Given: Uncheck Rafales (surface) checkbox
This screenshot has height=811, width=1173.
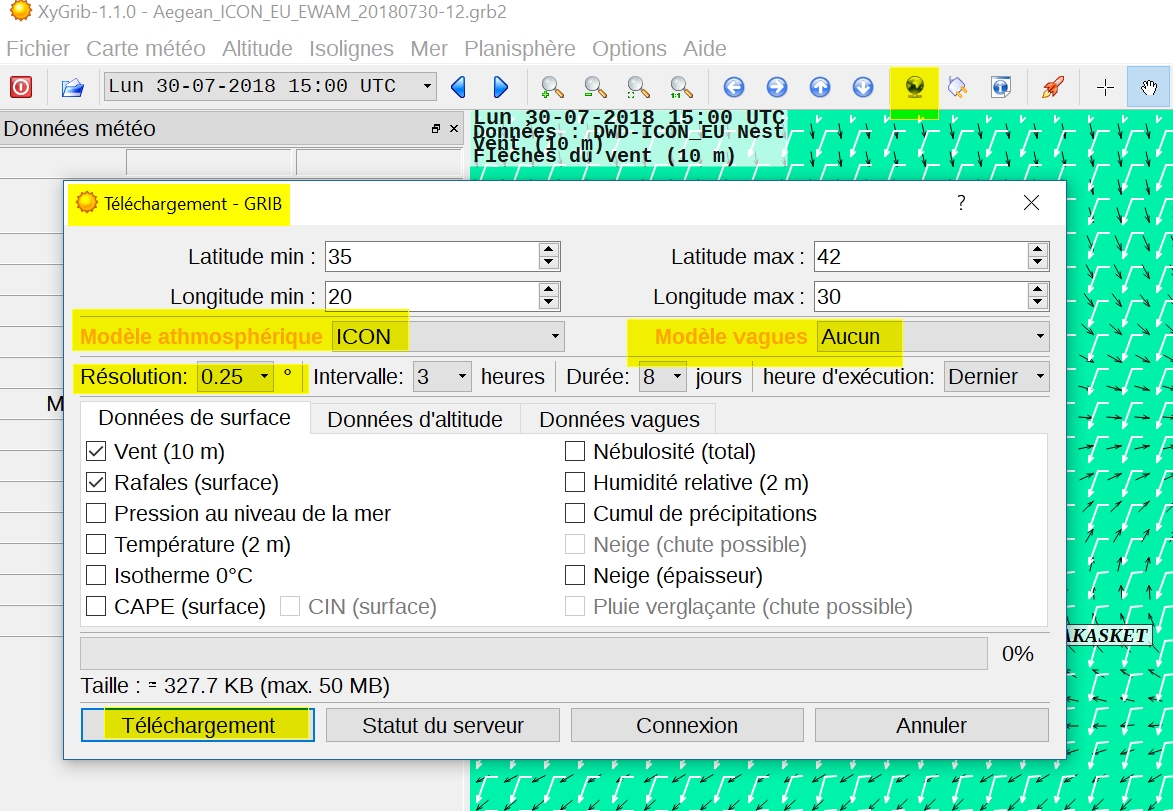Looking at the screenshot, I should 96,483.
